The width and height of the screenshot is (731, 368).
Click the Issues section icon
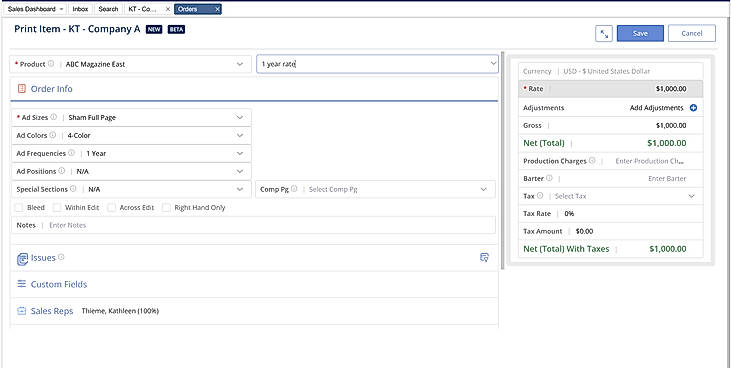[22, 259]
